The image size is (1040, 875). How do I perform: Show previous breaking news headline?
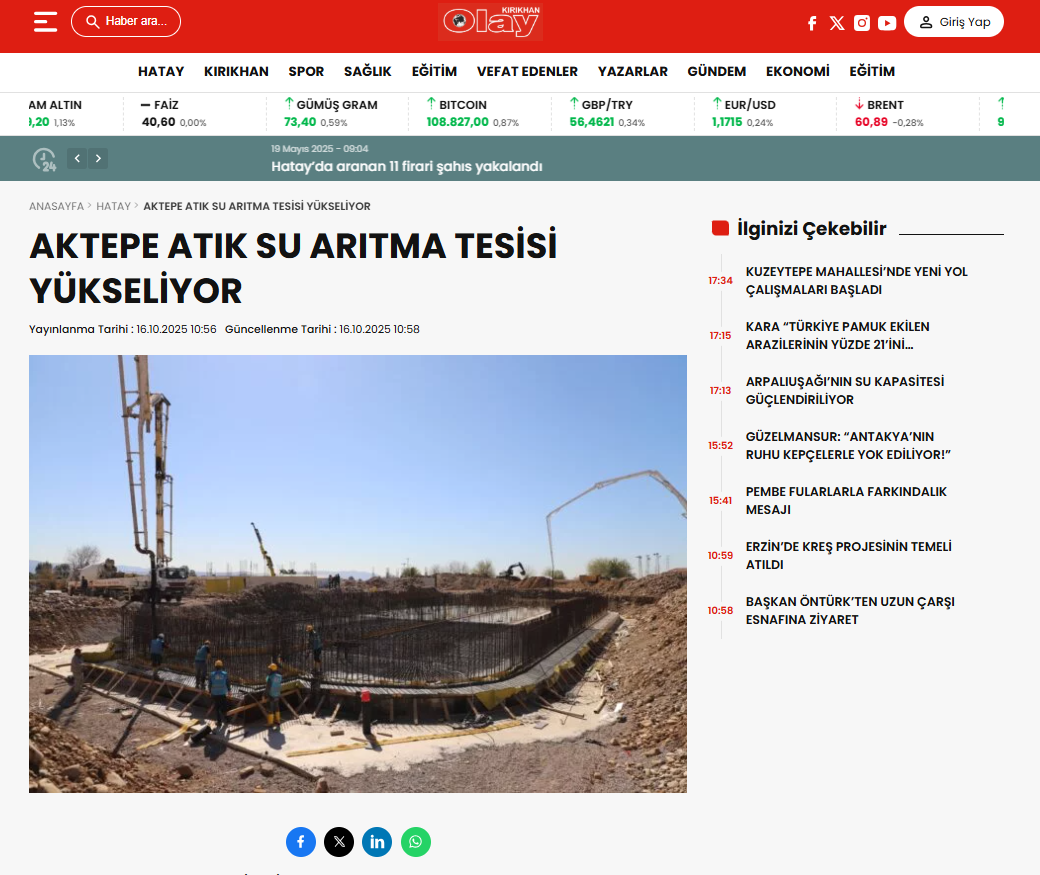click(x=77, y=158)
